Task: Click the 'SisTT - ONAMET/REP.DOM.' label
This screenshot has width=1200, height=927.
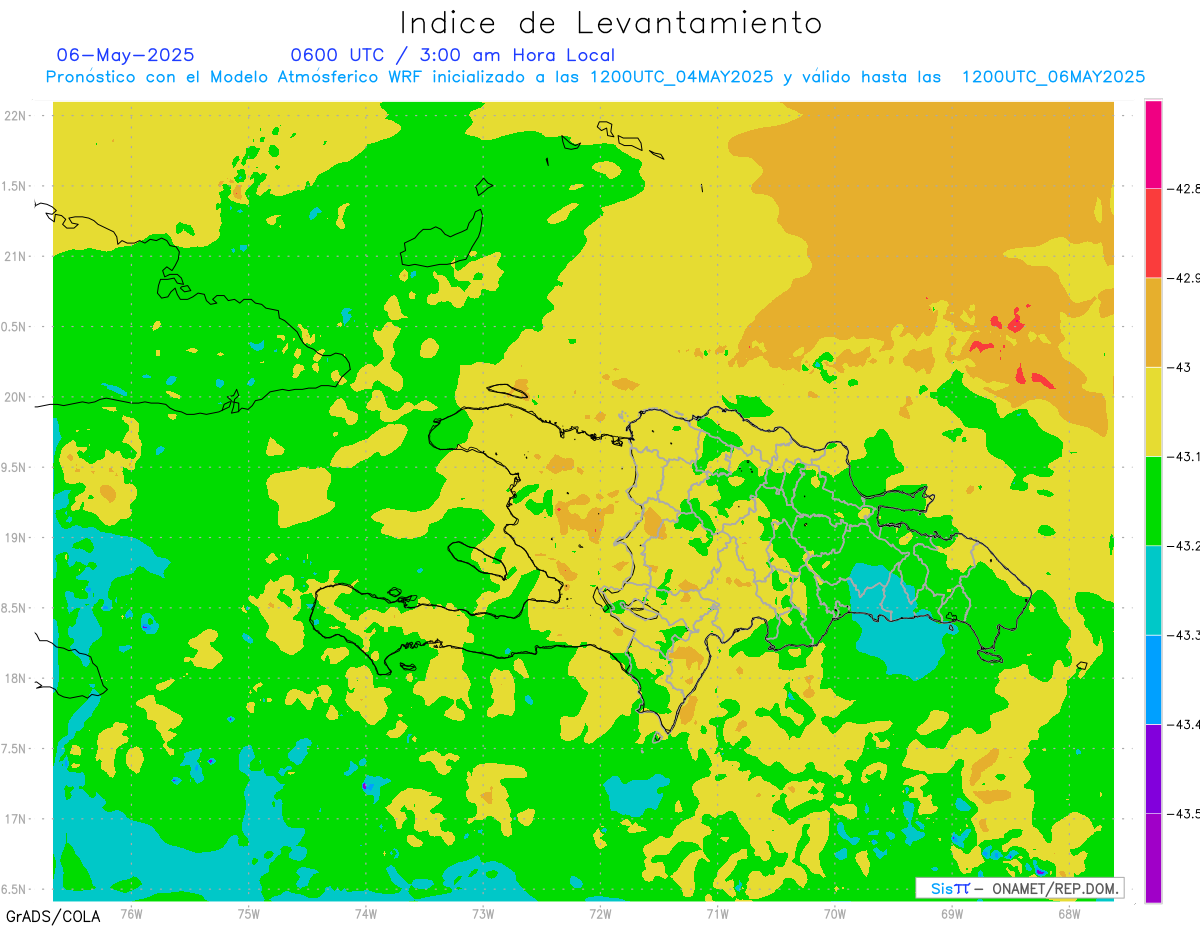Action: click(1021, 888)
